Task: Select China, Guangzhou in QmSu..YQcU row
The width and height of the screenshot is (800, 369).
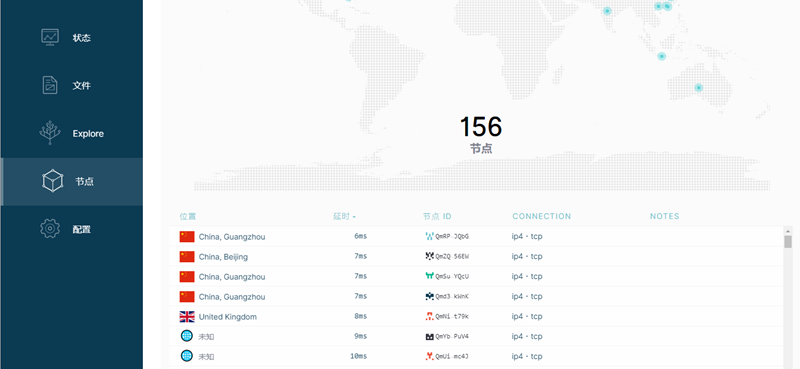Action: pos(232,277)
